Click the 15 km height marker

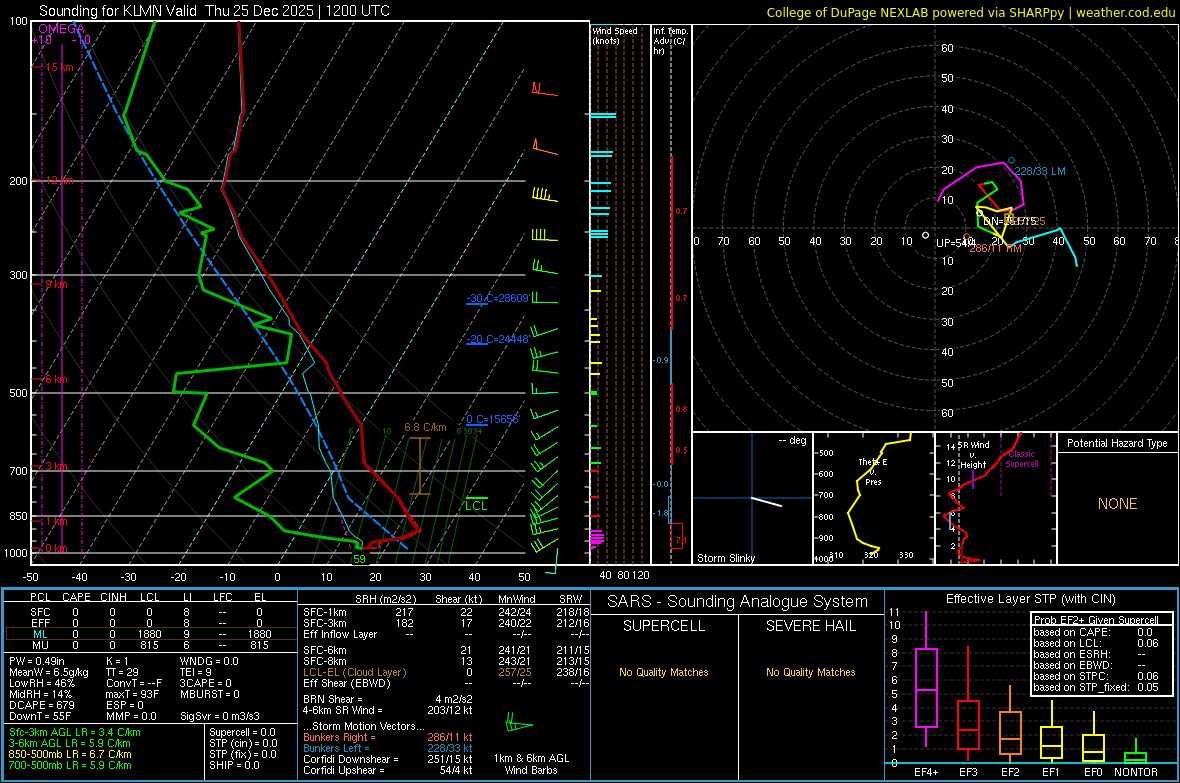click(59, 67)
